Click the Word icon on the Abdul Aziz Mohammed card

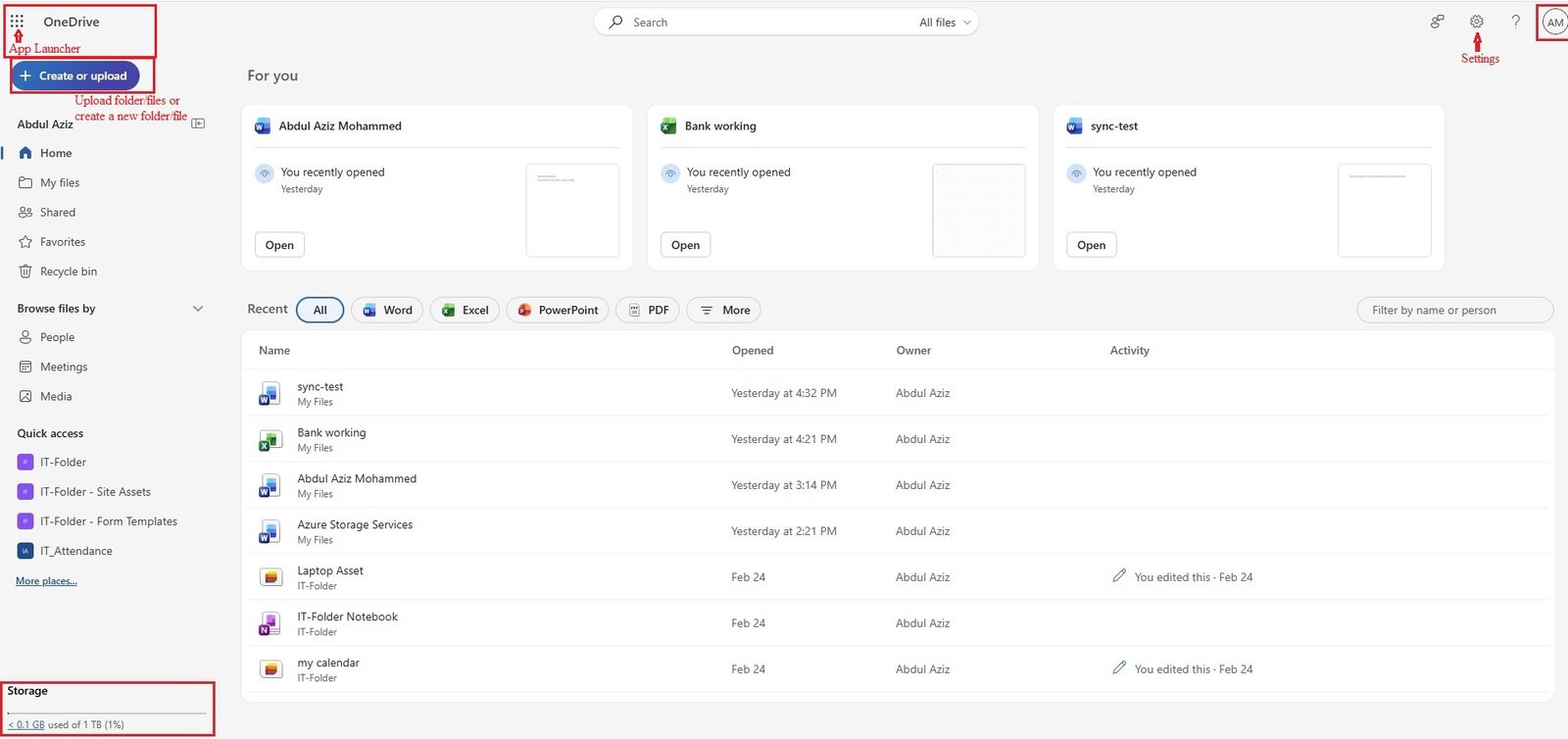263,126
